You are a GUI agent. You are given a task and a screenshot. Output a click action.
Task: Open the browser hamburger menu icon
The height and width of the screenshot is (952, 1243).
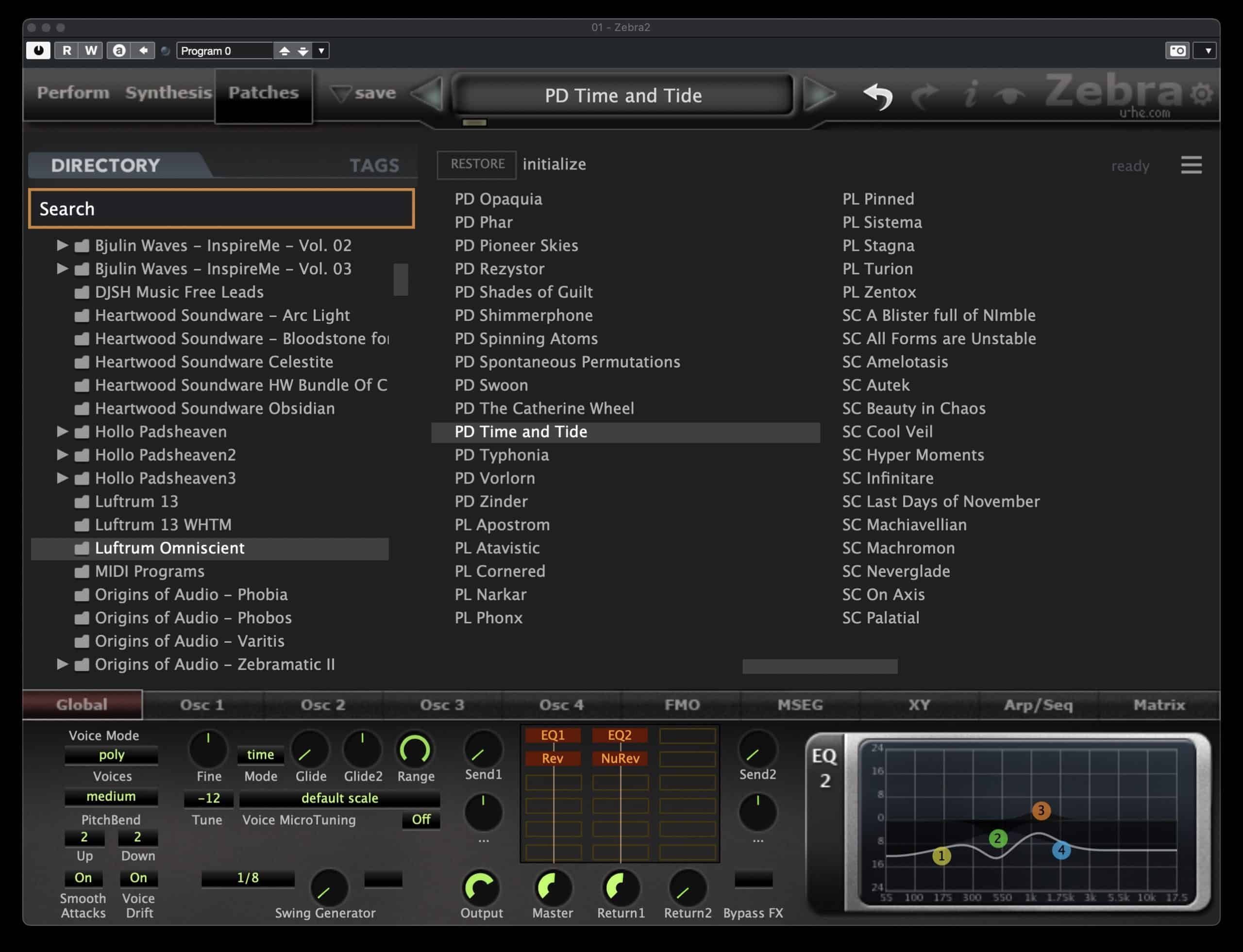pyautogui.click(x=1192, y=166)
